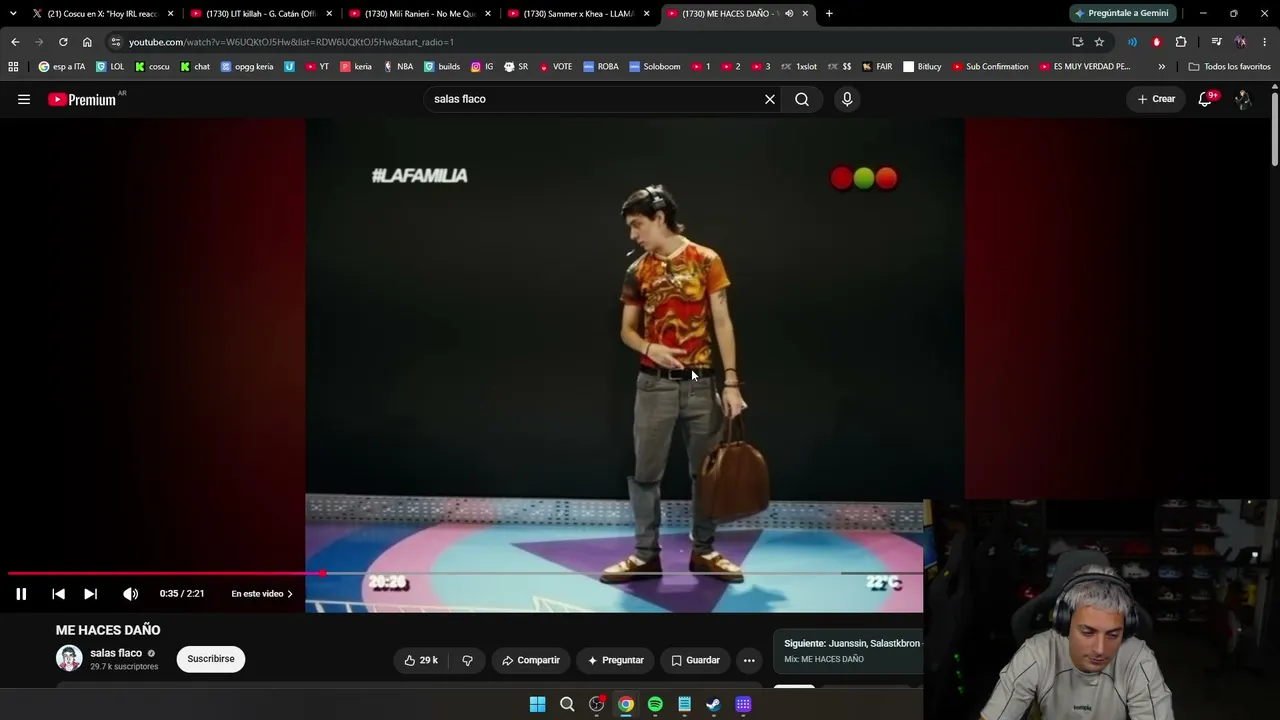Viewport: 1280px width, 720px height.
Task: Open the 'Siguiente: Juanssin, Salastkbron' mix panel
Action: (x=850, y=651)
